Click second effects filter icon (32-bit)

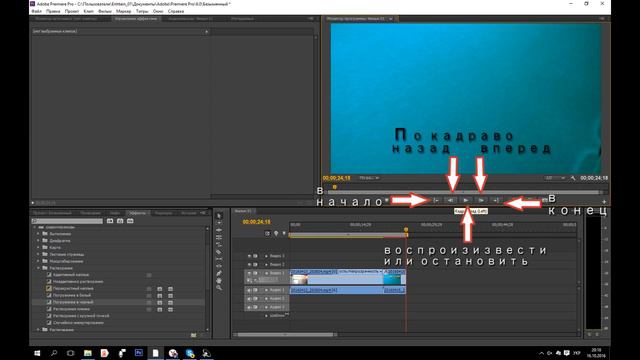point(120,221)
